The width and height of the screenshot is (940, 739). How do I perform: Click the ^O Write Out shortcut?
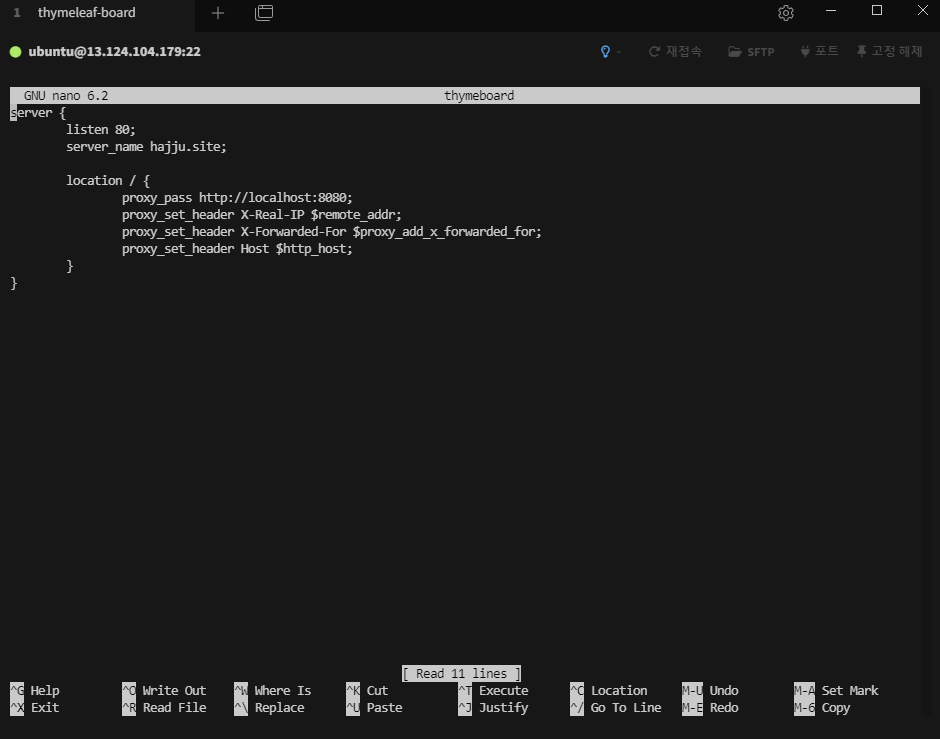tap(164, 690)
